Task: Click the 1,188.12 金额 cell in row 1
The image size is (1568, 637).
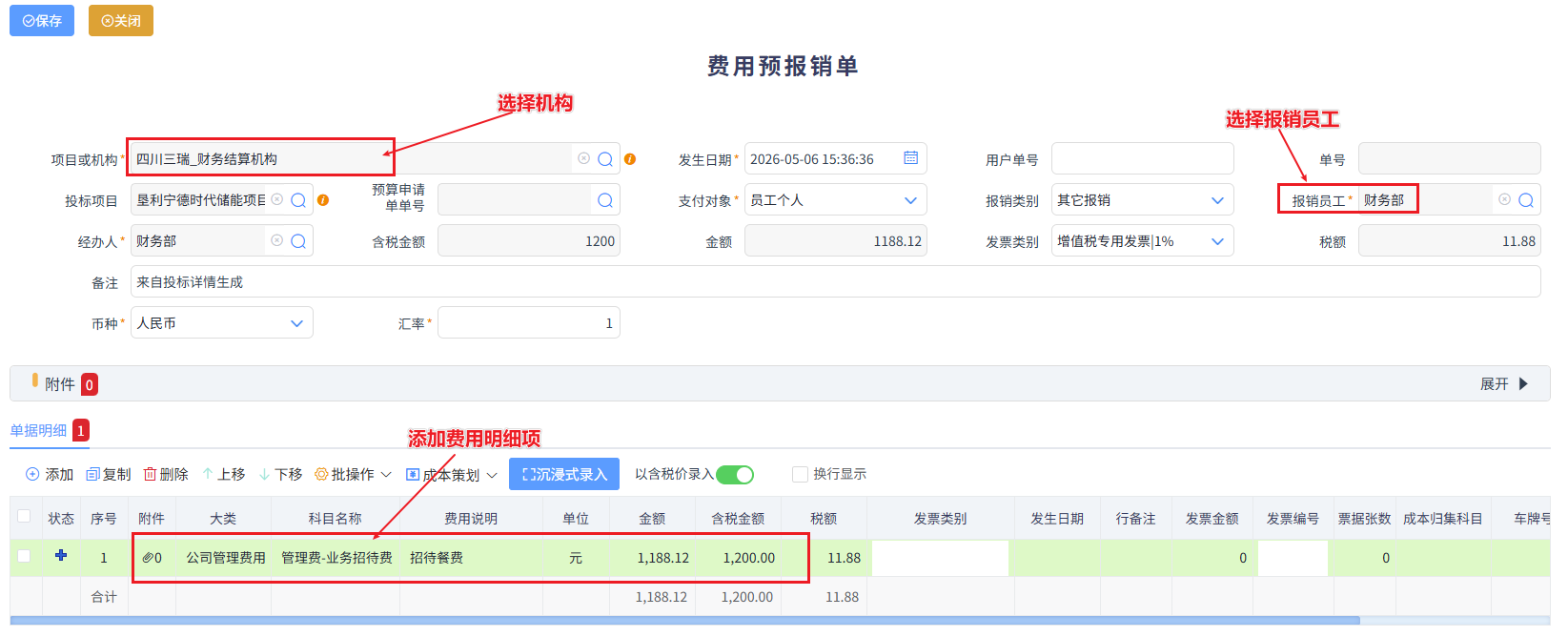Action: tap(653, 558)
